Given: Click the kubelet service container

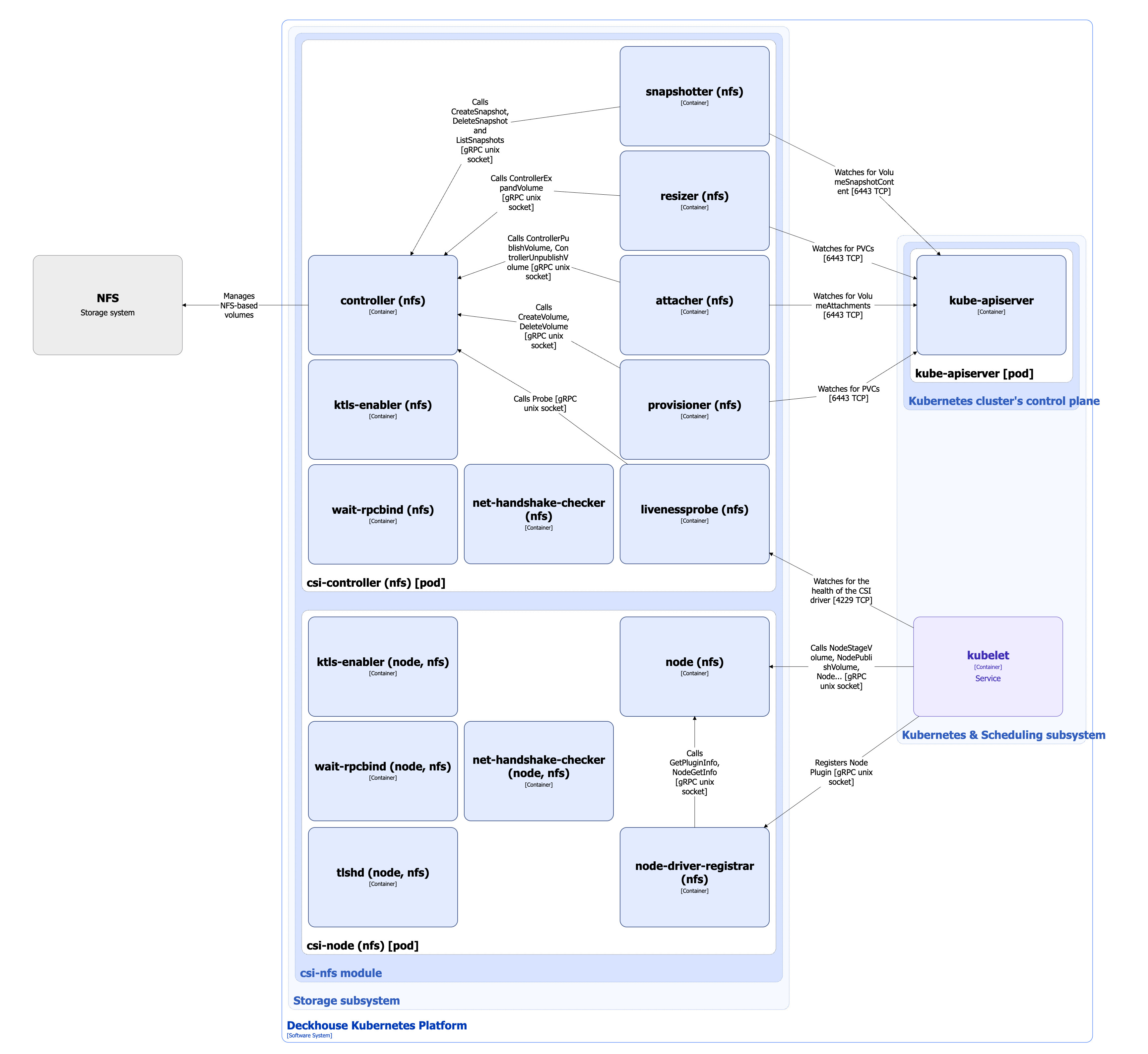Looking at the screenshot, I should (x=988, y=667).
